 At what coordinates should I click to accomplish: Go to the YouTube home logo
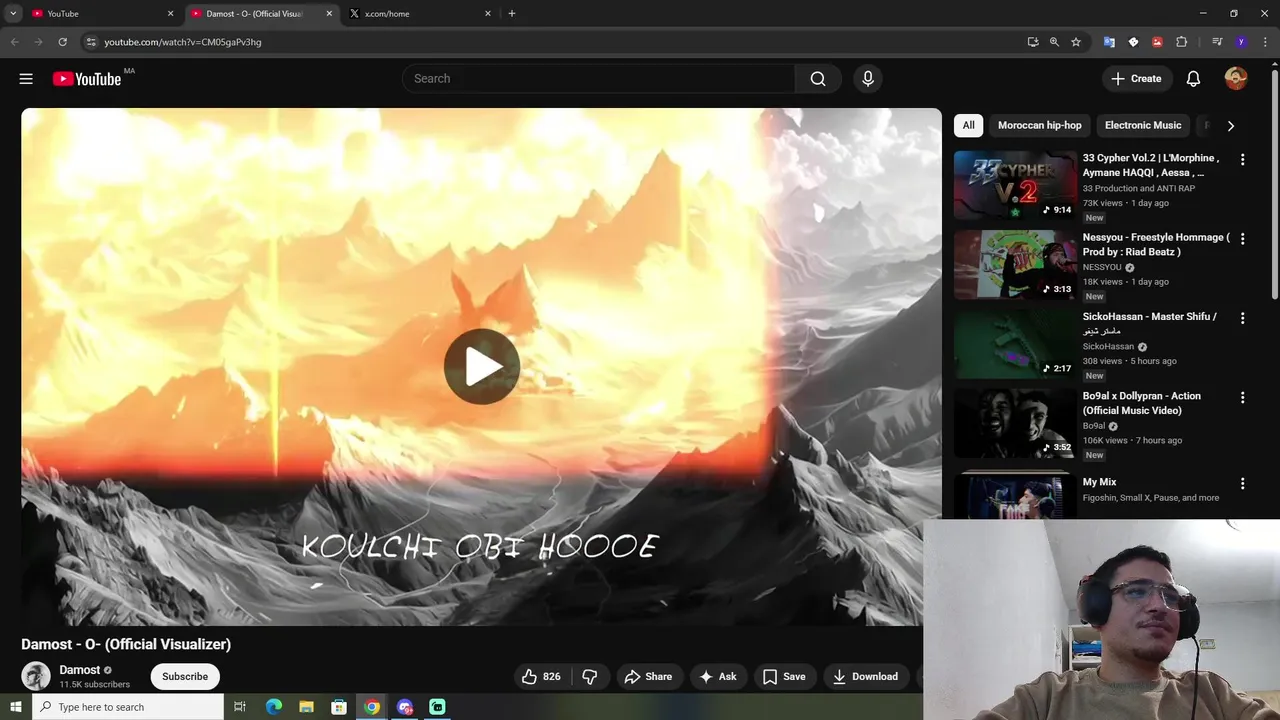coord(87,79)
